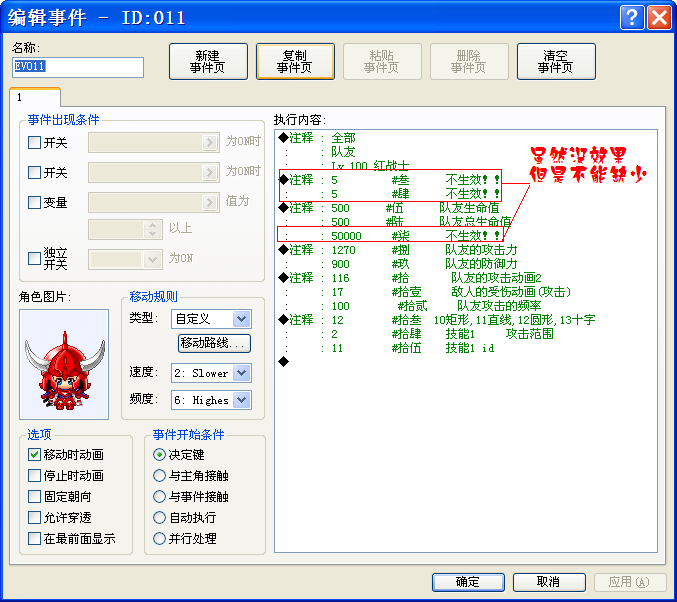677x602 pixels.
Task: Close the 编辑事件 dialog
Action: (659, 18)
